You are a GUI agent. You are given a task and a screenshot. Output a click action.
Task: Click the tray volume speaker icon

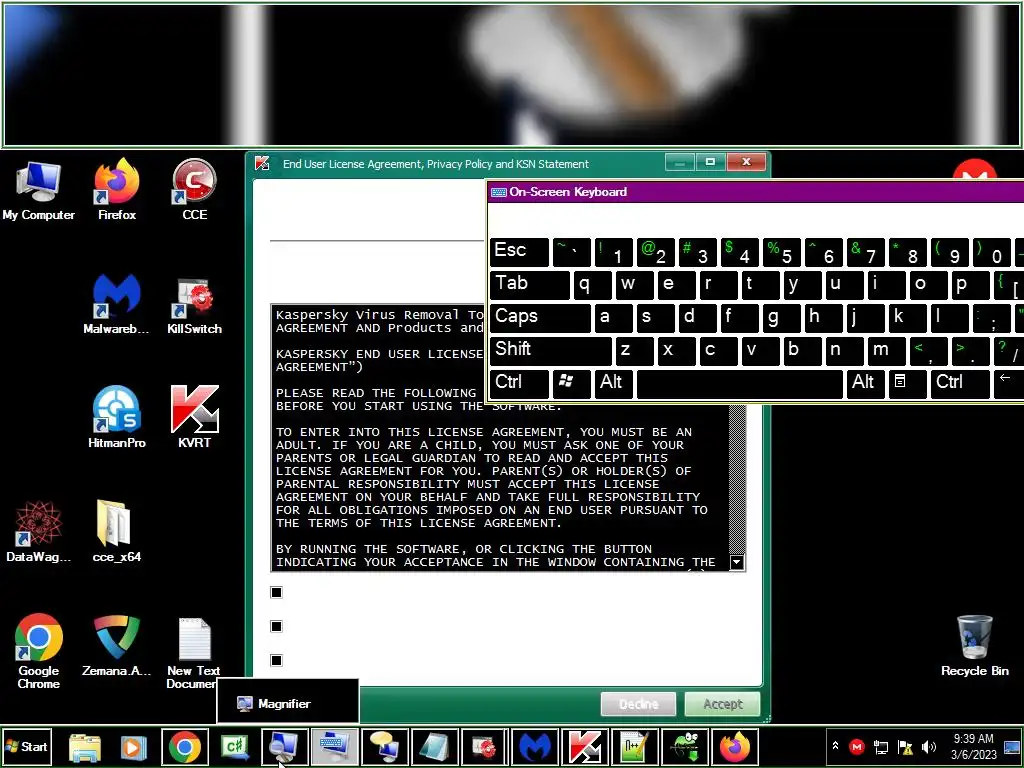928,747
